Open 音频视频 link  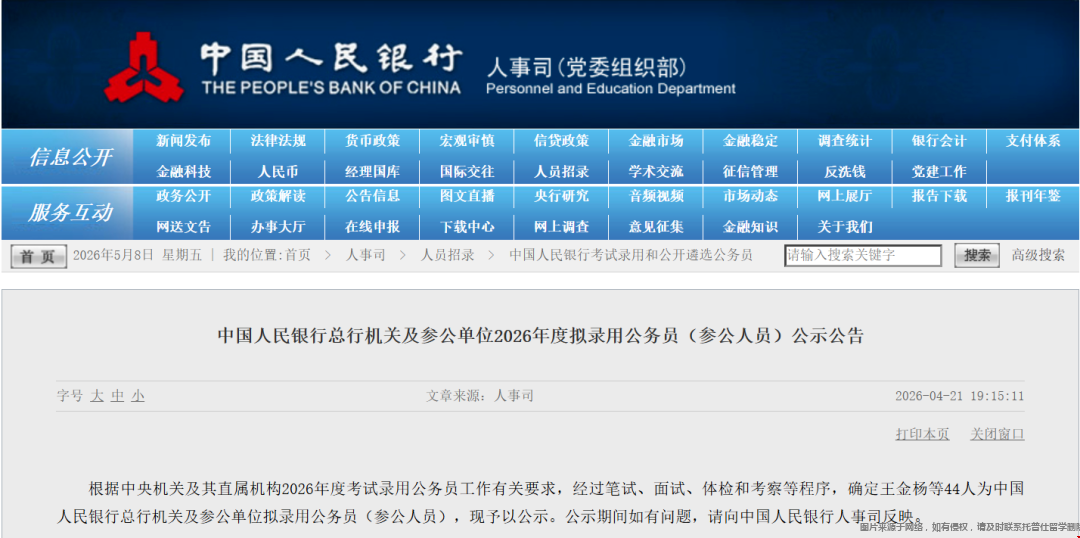coord(656,196)
